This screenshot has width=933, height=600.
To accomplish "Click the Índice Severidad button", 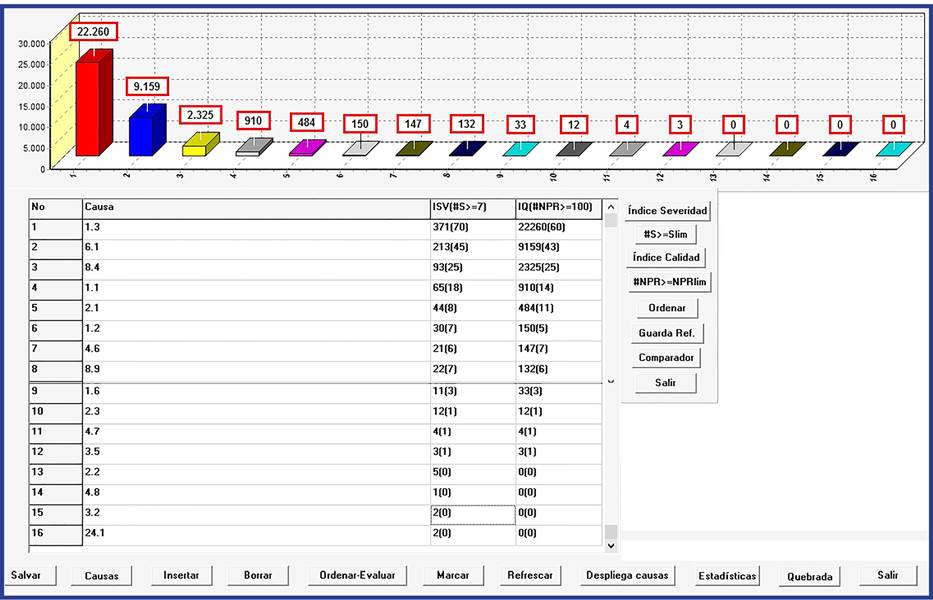I will click(667, 211).
